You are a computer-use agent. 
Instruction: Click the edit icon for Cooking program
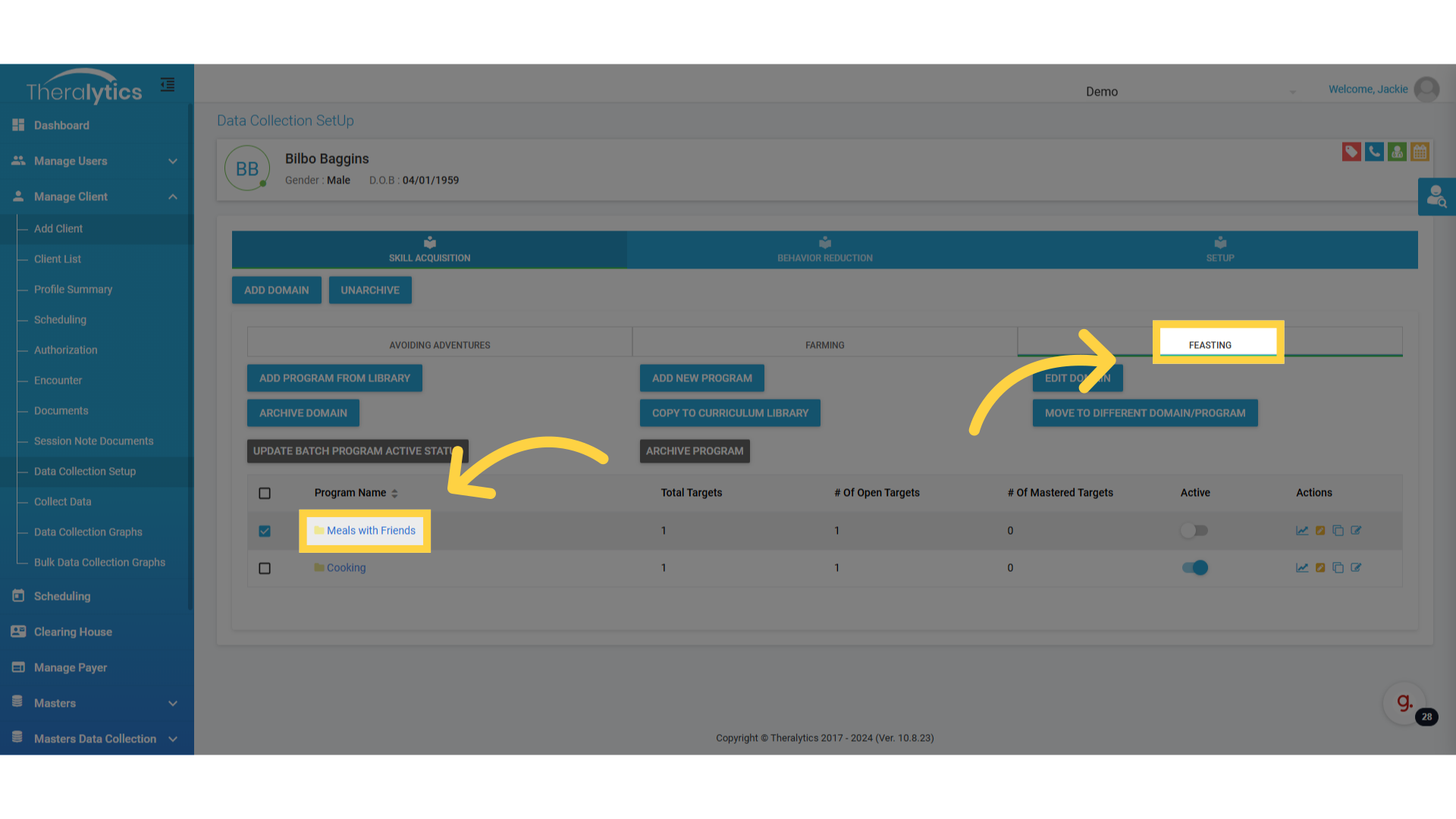click(1356, 568)
